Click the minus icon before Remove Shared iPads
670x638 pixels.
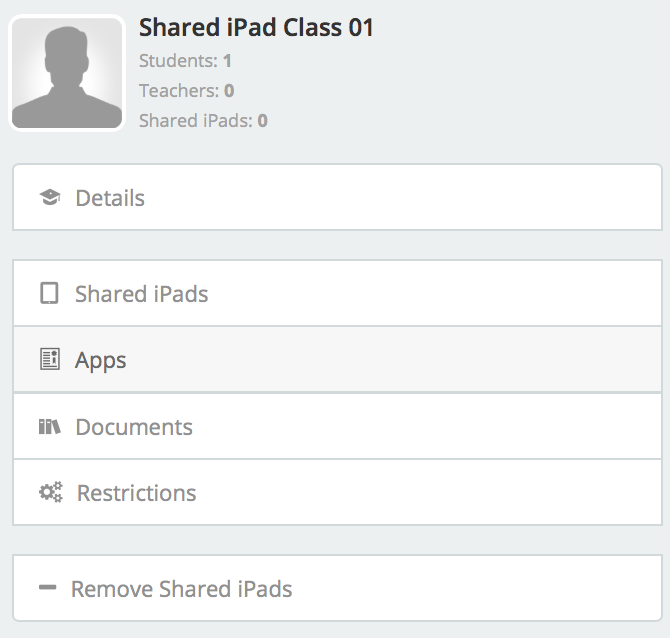point(47,588)
